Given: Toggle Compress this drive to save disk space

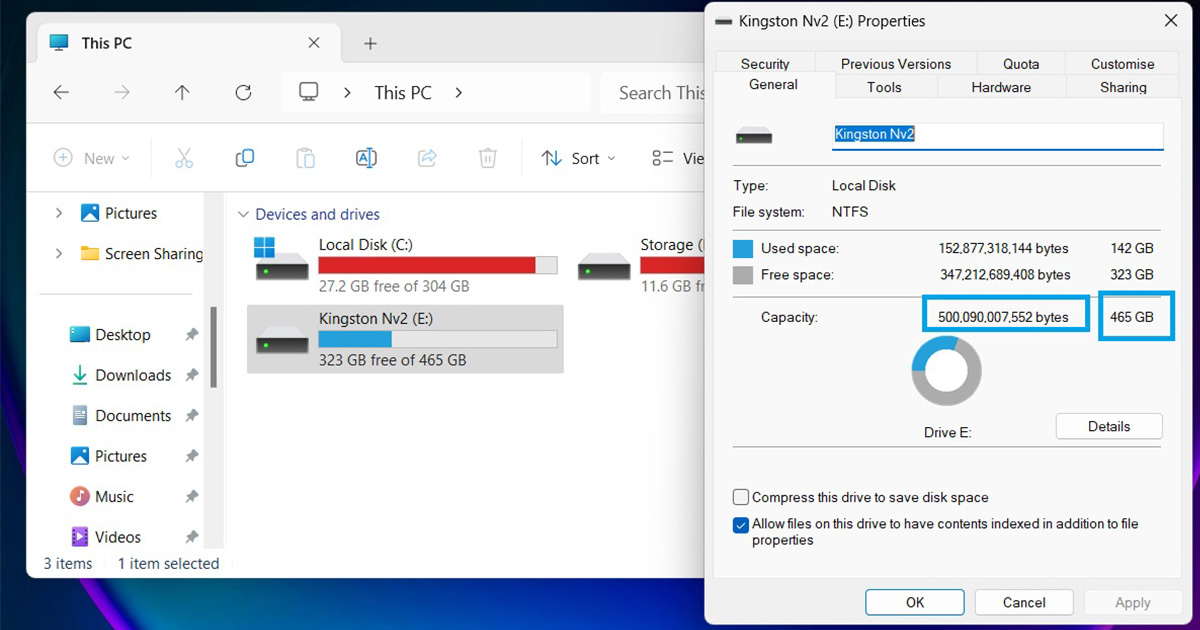Looking at the screenshot, I should [x=741, y=497].
